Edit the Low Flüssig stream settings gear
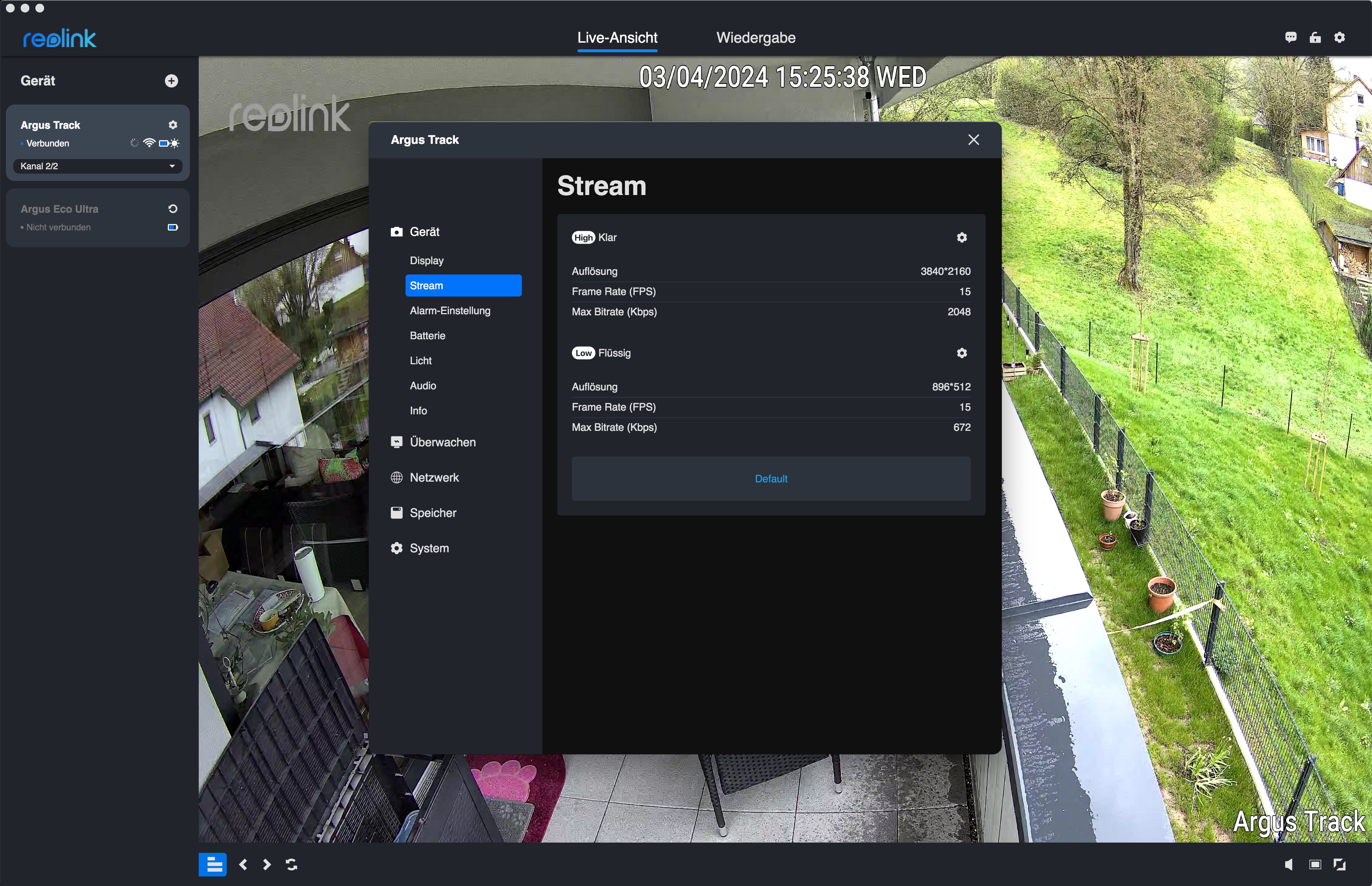This screenshot has width=1372, height=886. 962,353
